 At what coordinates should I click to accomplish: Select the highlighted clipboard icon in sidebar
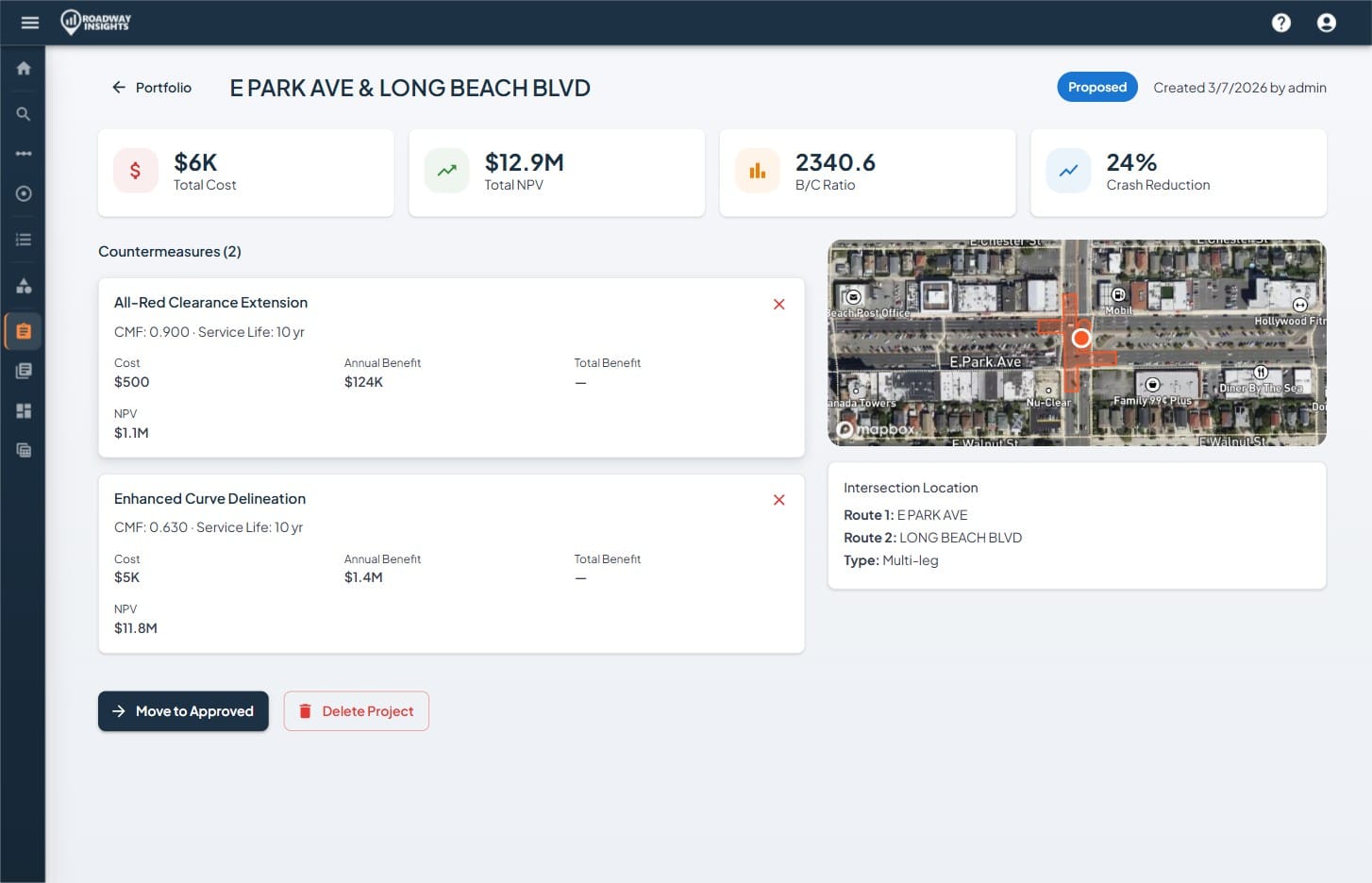coord(24,331)
